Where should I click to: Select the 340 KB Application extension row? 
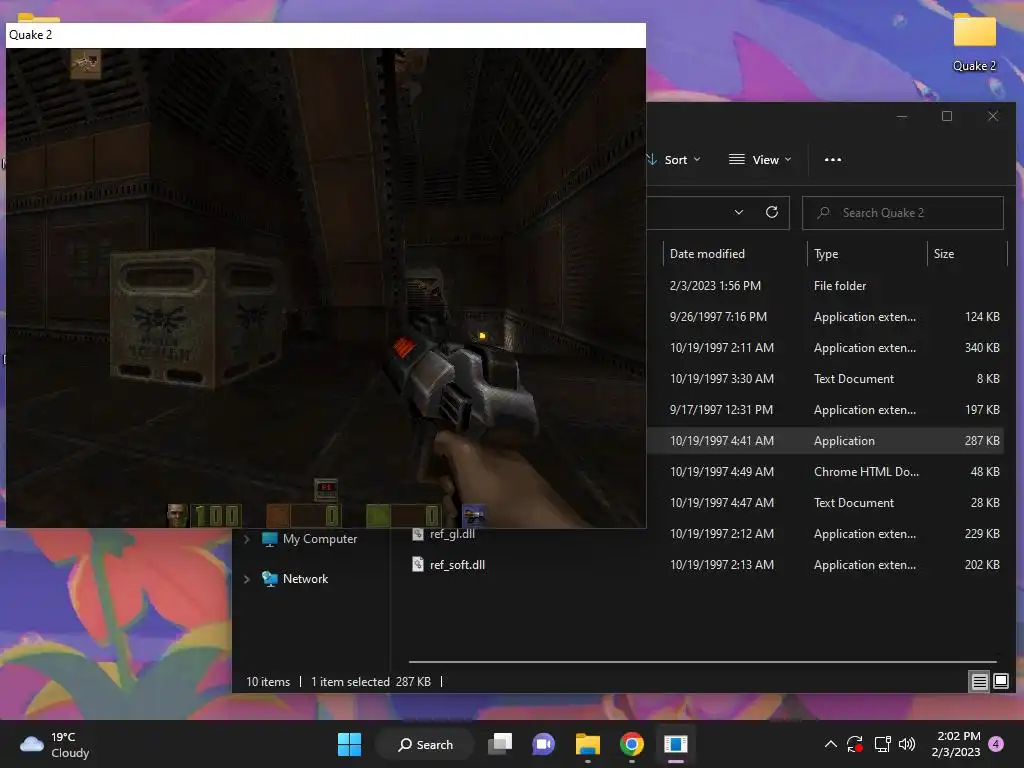(826, 348)
